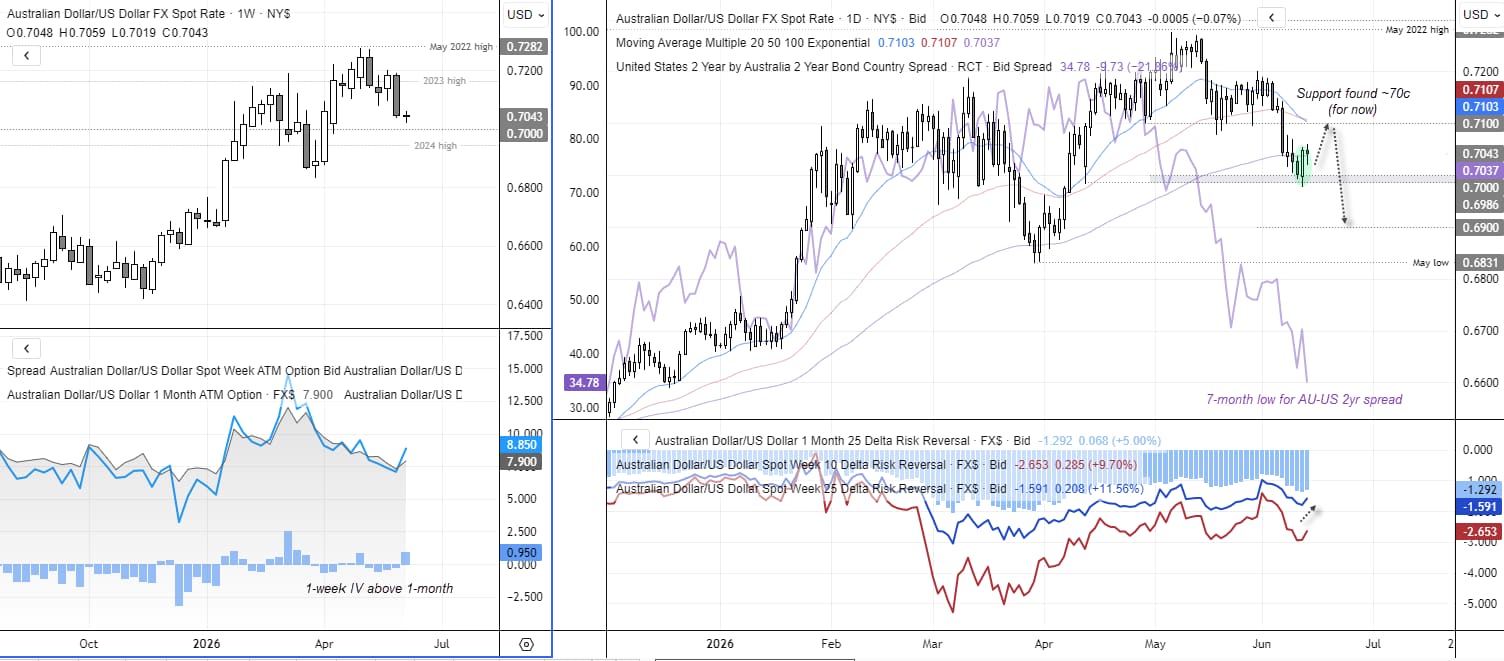Select Spread Spot Week ATM Option legend

(235, 371)
